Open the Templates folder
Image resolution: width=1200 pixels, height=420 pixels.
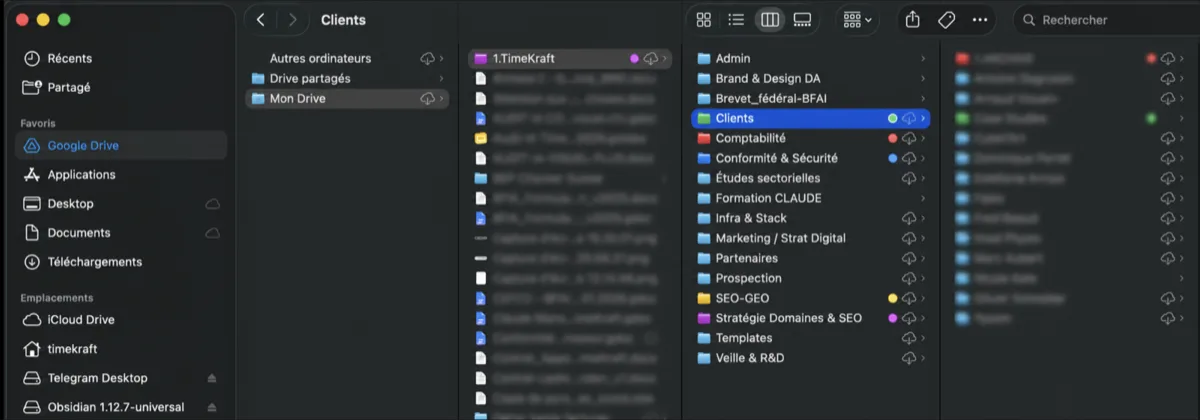811,338
